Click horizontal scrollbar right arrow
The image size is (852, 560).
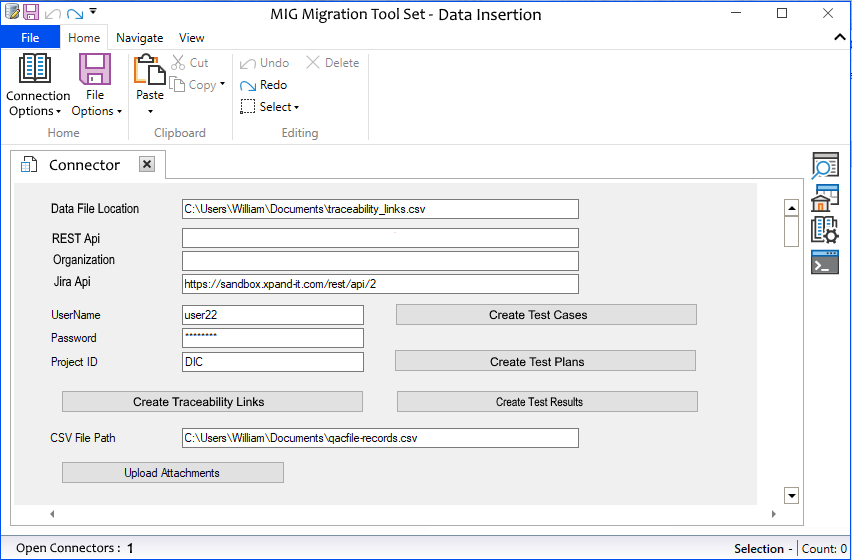[774, 514]
